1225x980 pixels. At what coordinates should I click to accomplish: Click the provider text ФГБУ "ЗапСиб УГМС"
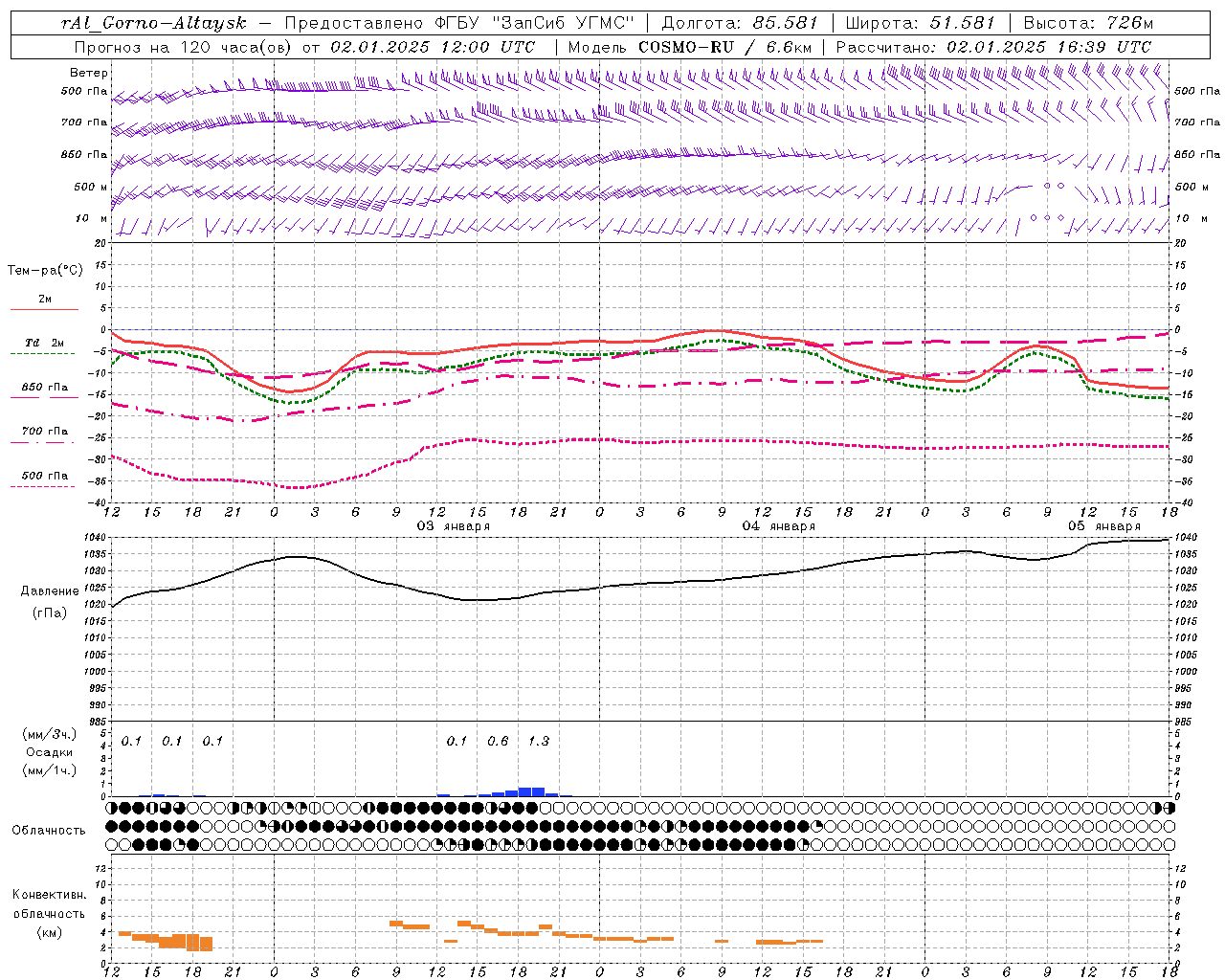click(535, 23)
